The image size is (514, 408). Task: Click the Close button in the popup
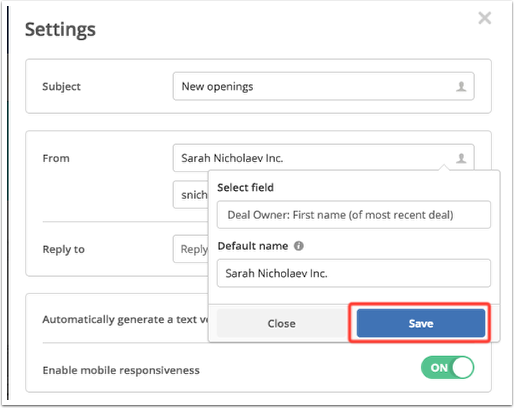(281, 323)
